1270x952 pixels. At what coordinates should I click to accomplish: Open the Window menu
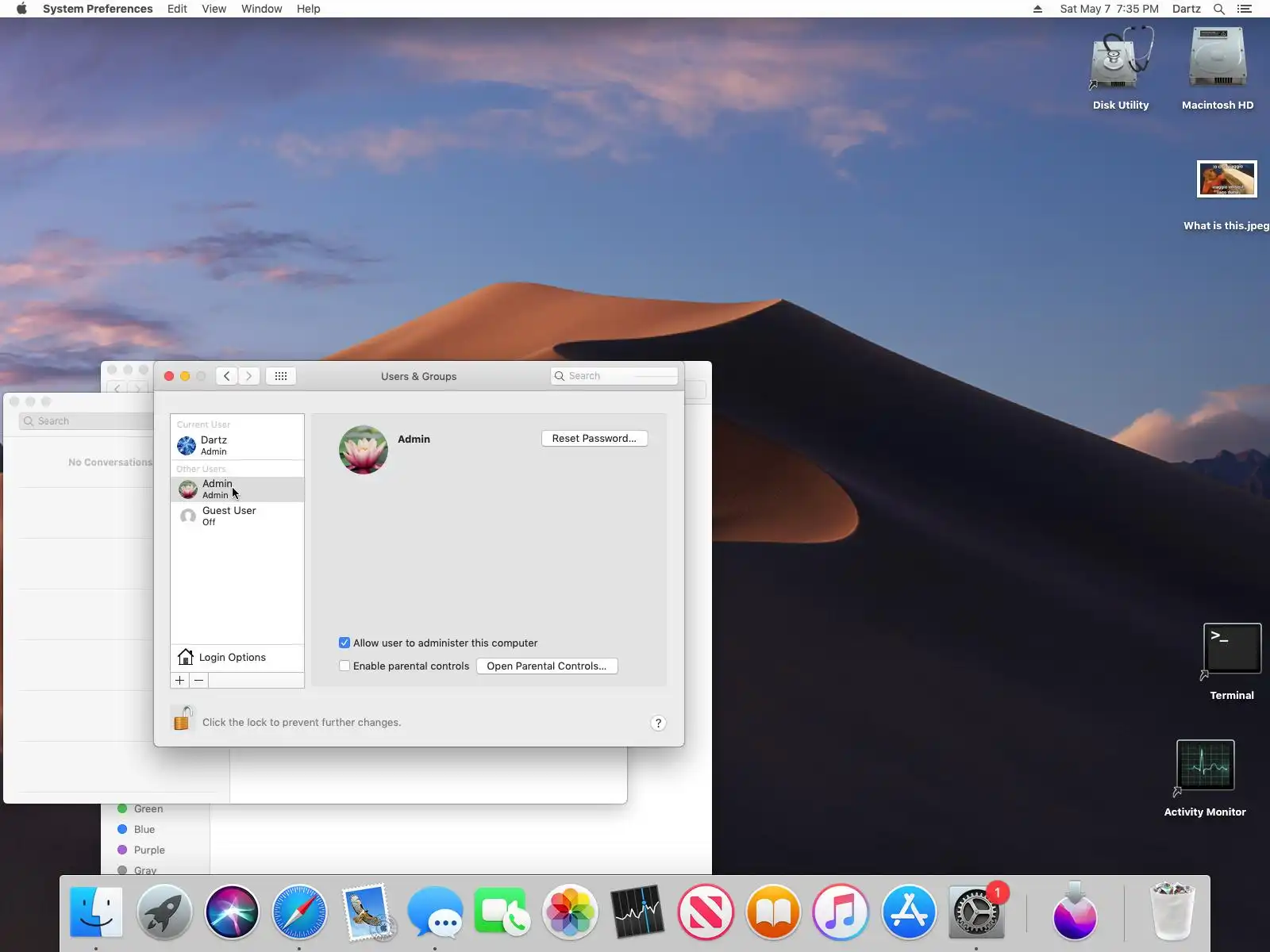[x=261, y=9]
